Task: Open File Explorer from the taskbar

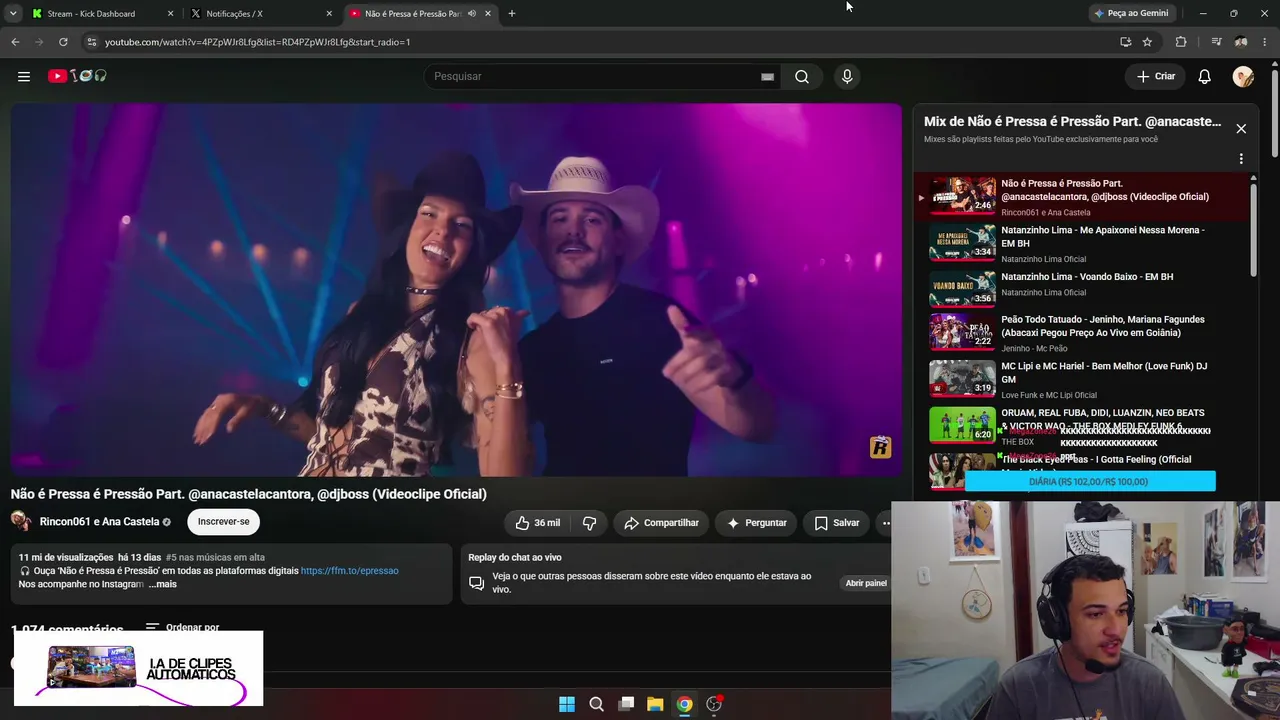Action: pos(655,704)
